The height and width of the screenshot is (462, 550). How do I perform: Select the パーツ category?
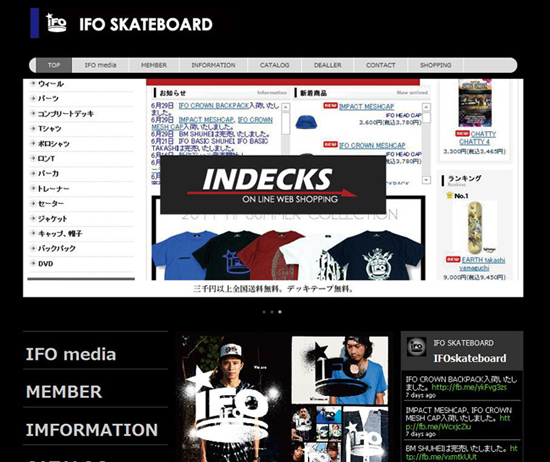tap(48, 99)
